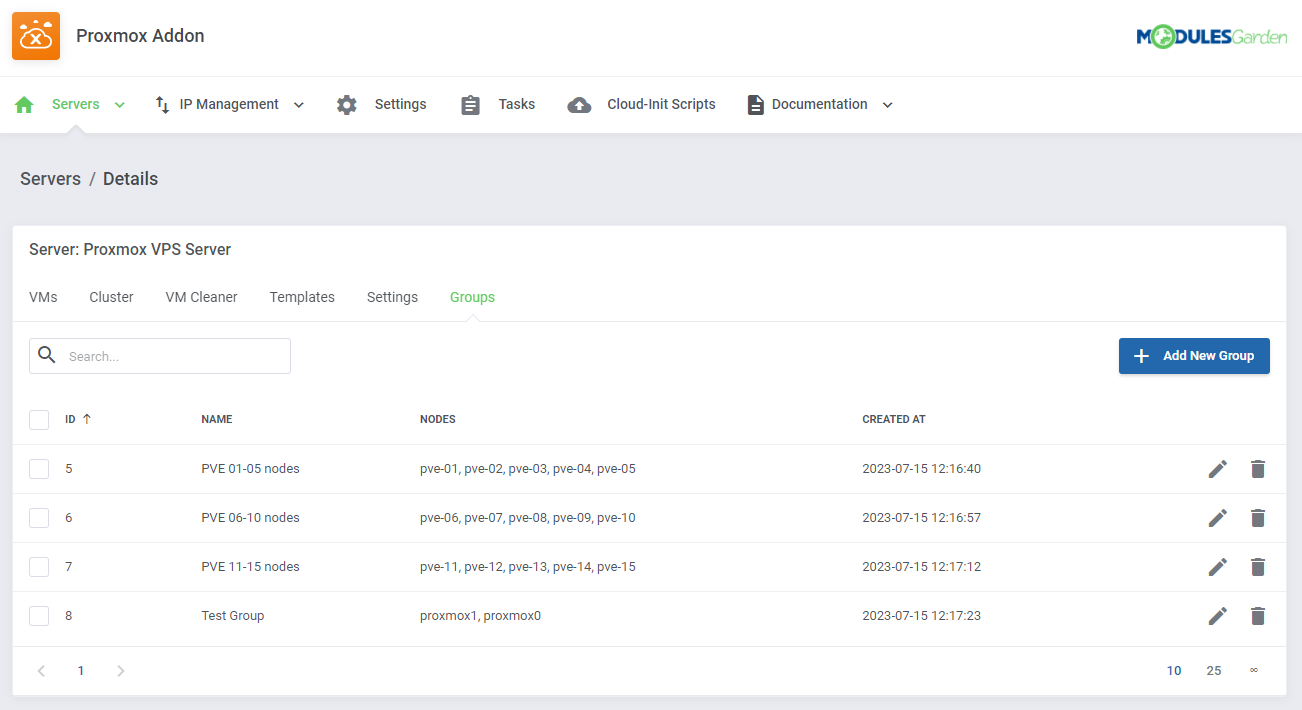Sort by the CREATED AT column header
The height and width of the screenshot is (710, 1302).
click(x=894, y=420)
